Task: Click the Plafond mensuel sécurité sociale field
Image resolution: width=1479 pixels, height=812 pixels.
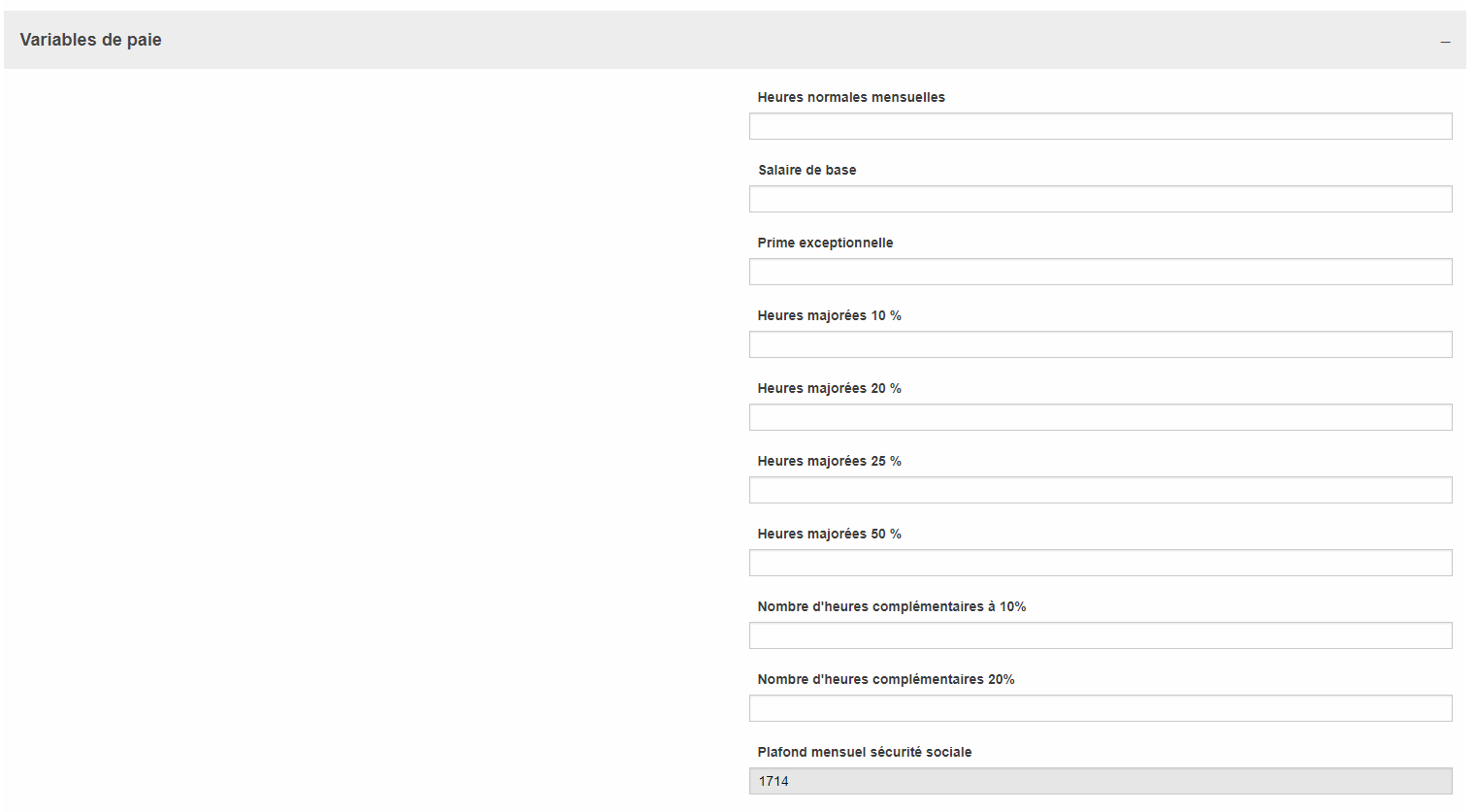Action: (1101, 781)
